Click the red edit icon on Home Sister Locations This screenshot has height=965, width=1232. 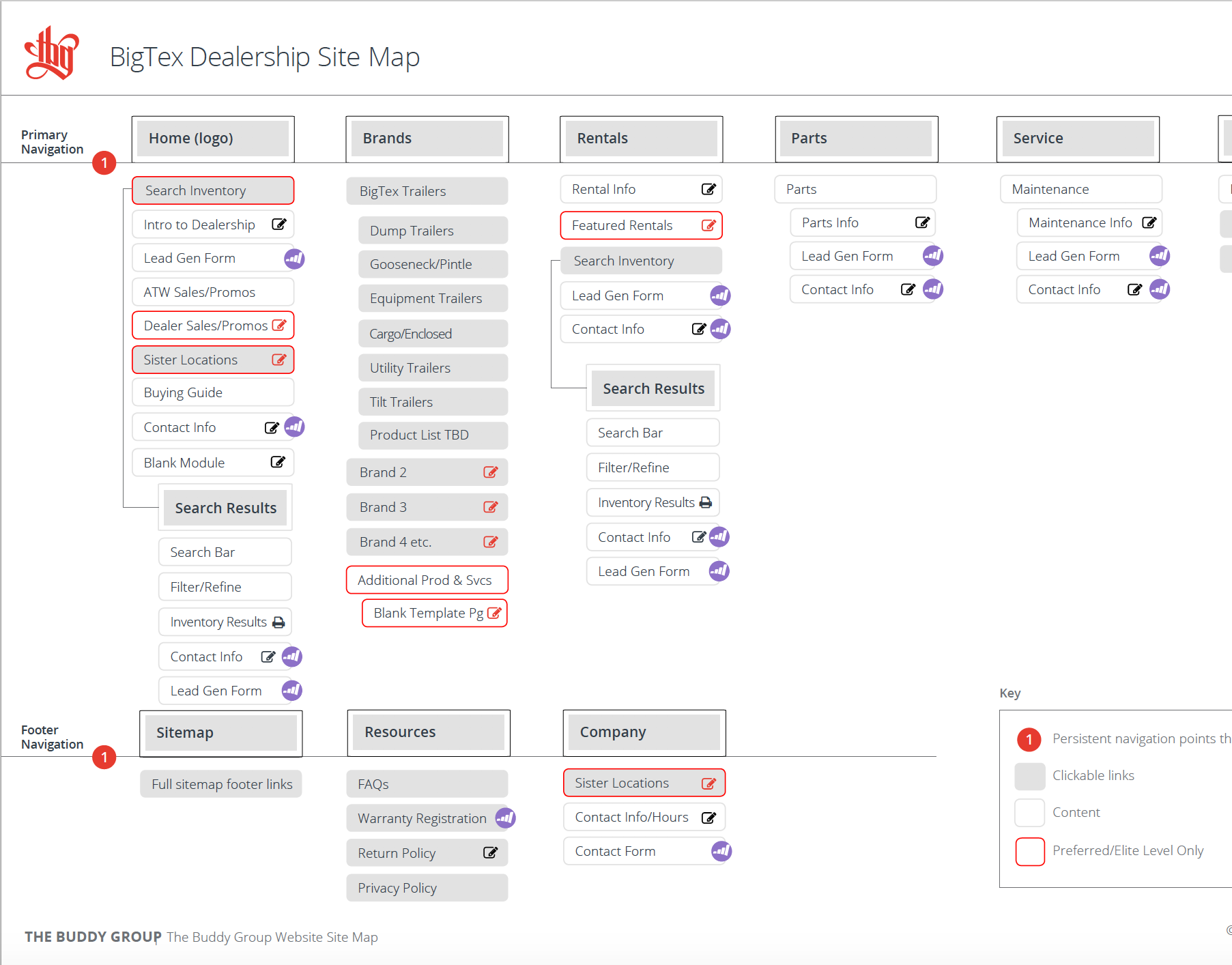279,360
